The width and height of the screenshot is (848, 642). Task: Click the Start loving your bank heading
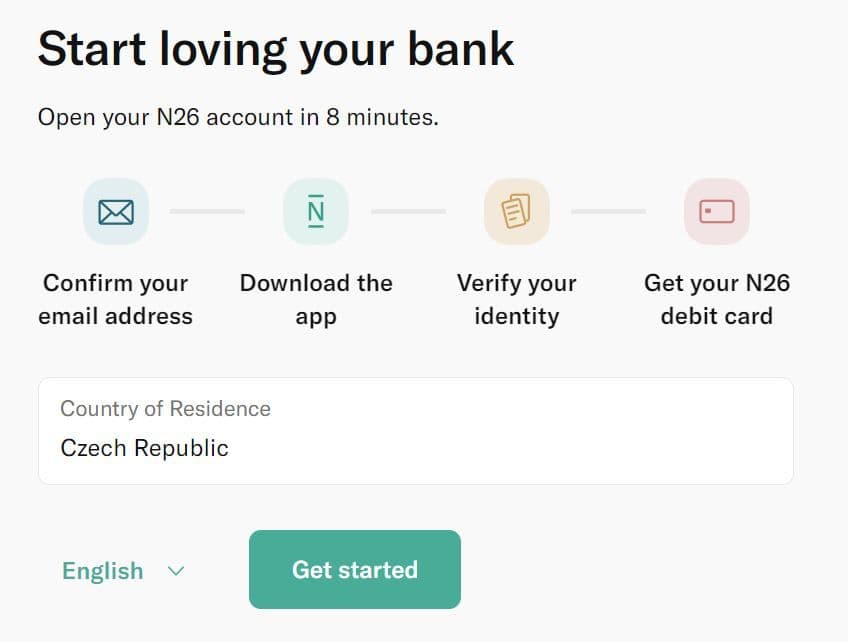pos(276,48)
